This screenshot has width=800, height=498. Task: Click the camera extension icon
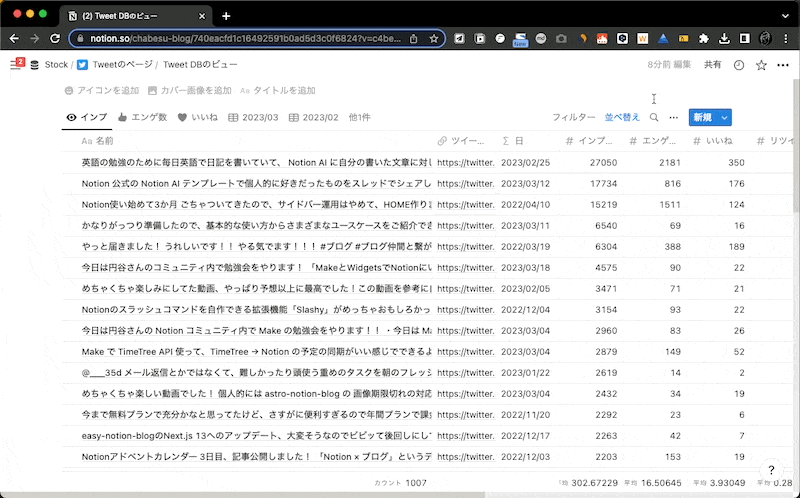[561, 39]
